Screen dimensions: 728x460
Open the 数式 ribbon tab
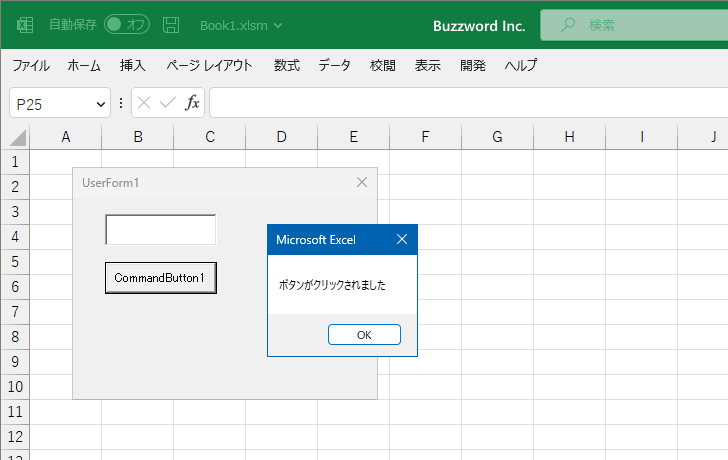coord(286,65)
